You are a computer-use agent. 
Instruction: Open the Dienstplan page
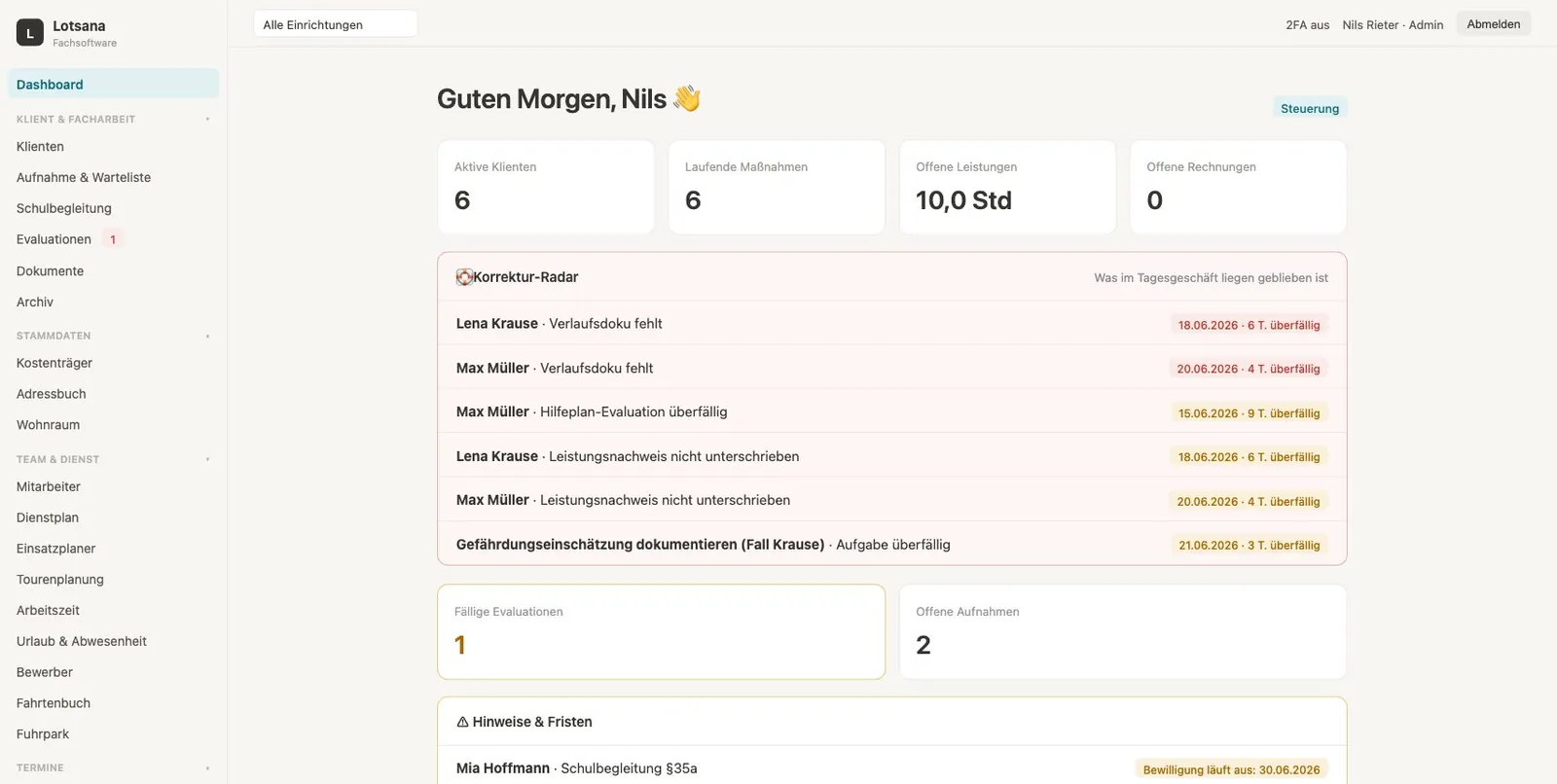[x=114, y=517]
